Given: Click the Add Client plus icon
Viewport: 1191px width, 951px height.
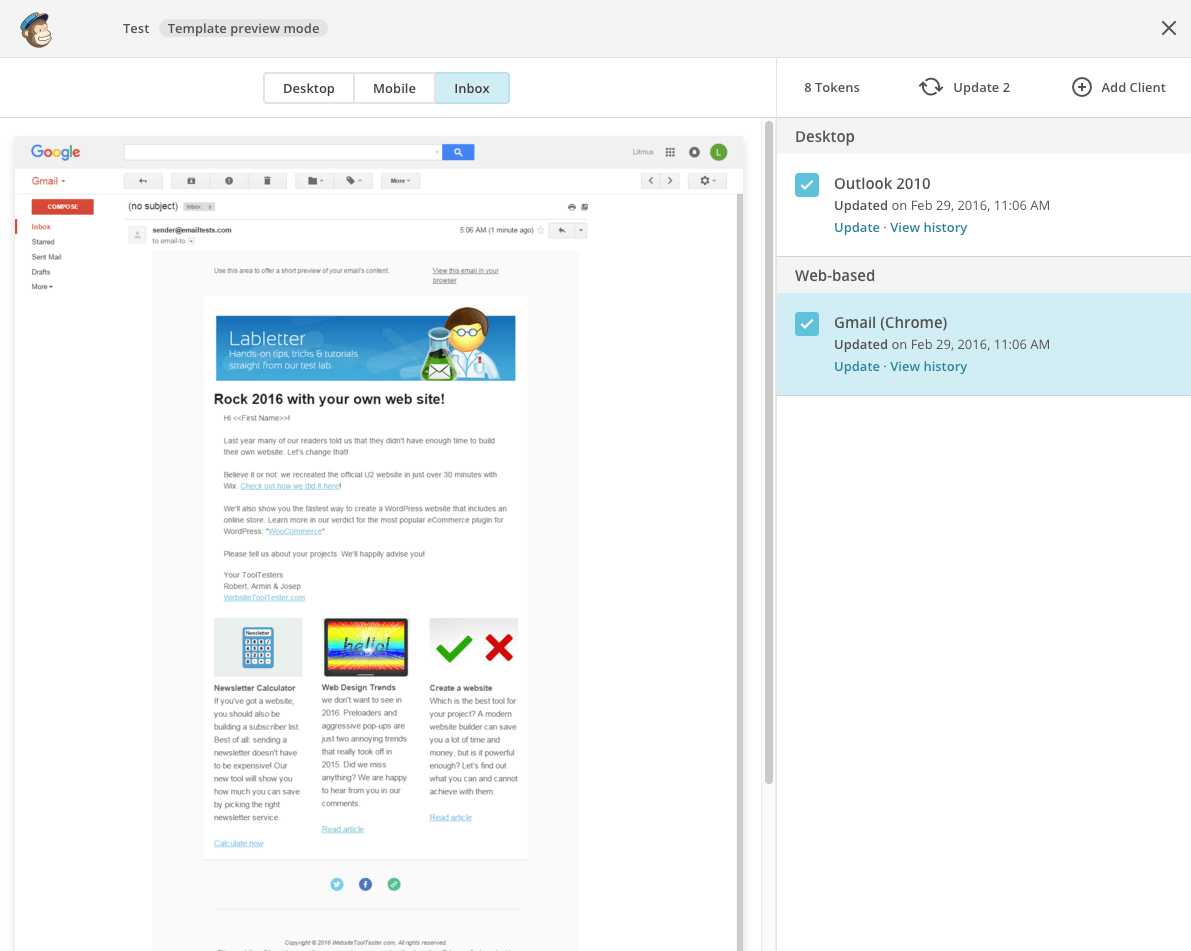Looking at the screenshot, I should point(1082,87).
